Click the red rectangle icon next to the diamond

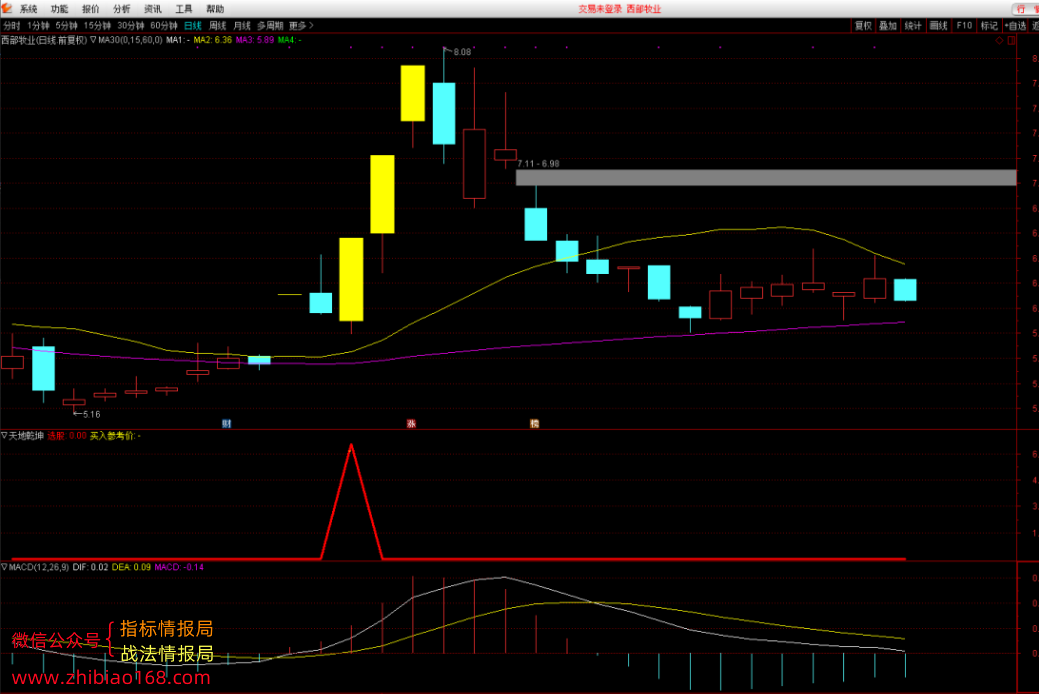pos(1011,40)
